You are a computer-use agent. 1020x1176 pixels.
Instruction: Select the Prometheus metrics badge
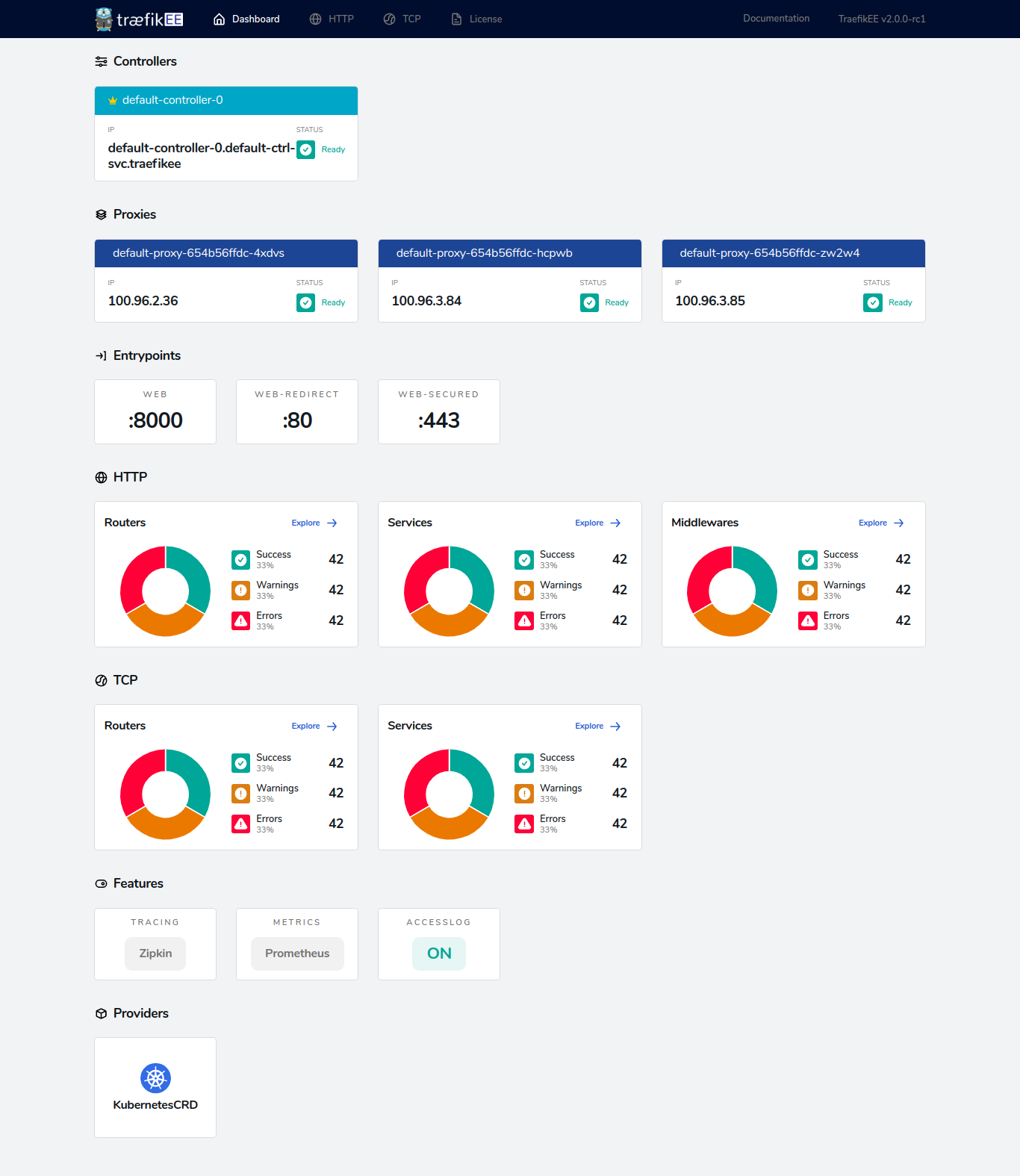coord(297,953)
